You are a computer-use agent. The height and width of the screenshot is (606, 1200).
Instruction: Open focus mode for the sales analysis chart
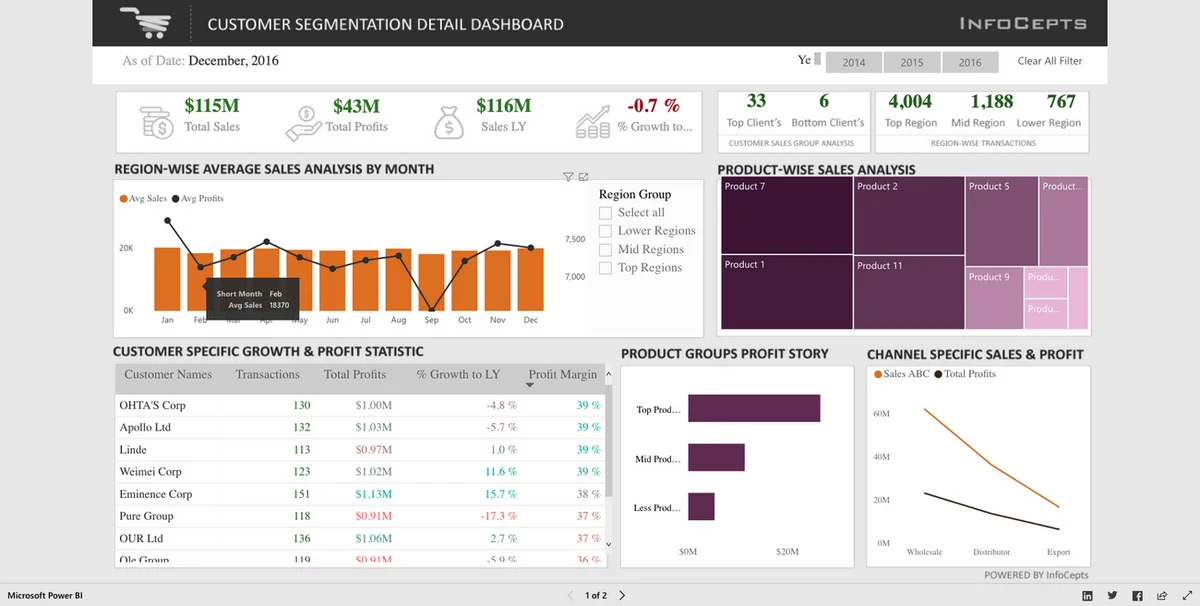[x=583, y=176]
